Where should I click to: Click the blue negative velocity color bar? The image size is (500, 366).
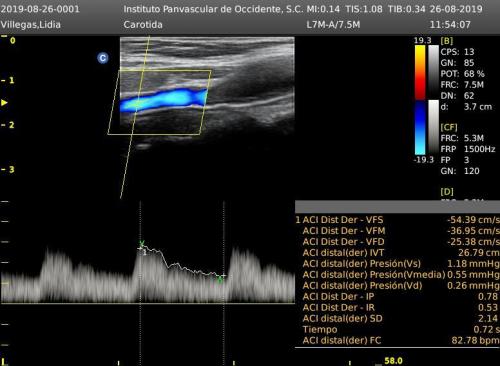point(420,127)
